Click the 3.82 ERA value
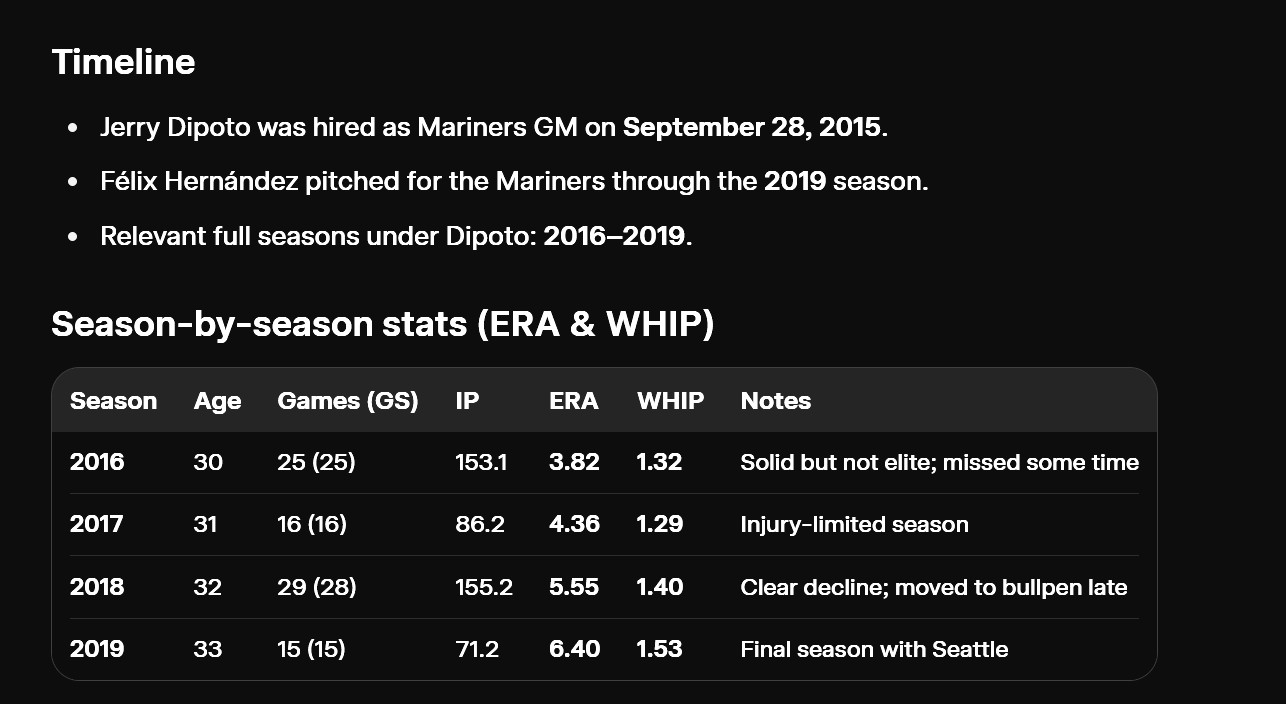Screen dimensions: 1286x704 coord(574,462)
